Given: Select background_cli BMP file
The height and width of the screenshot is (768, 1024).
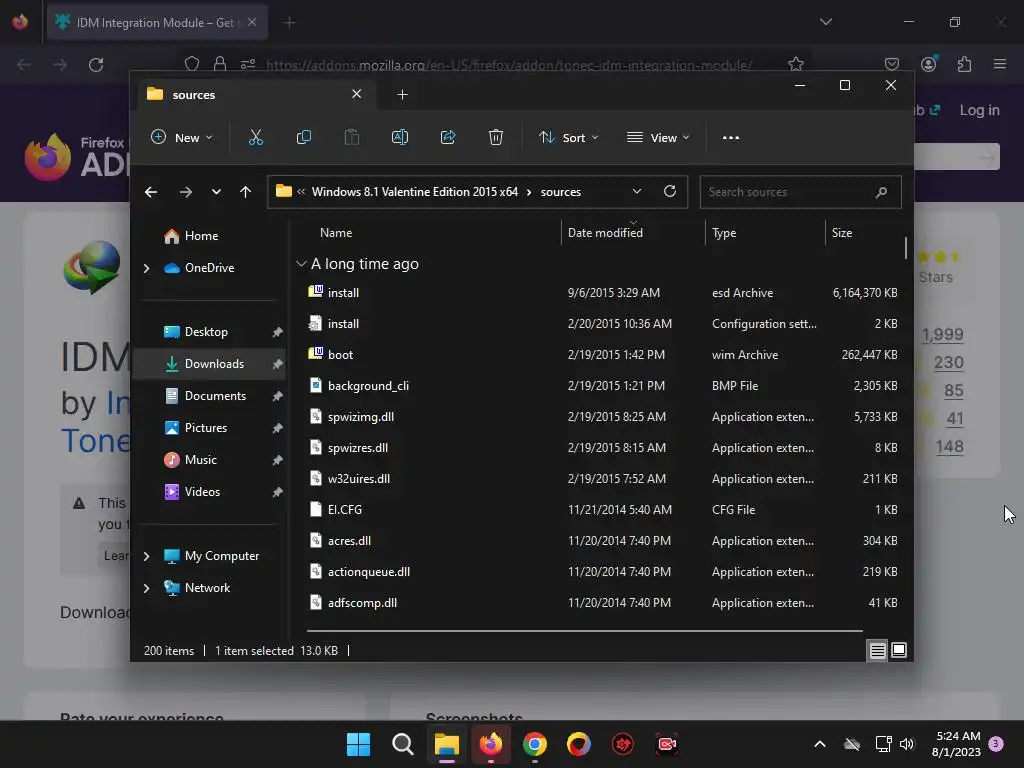Looking at the screenshot, I should [602, 386].
